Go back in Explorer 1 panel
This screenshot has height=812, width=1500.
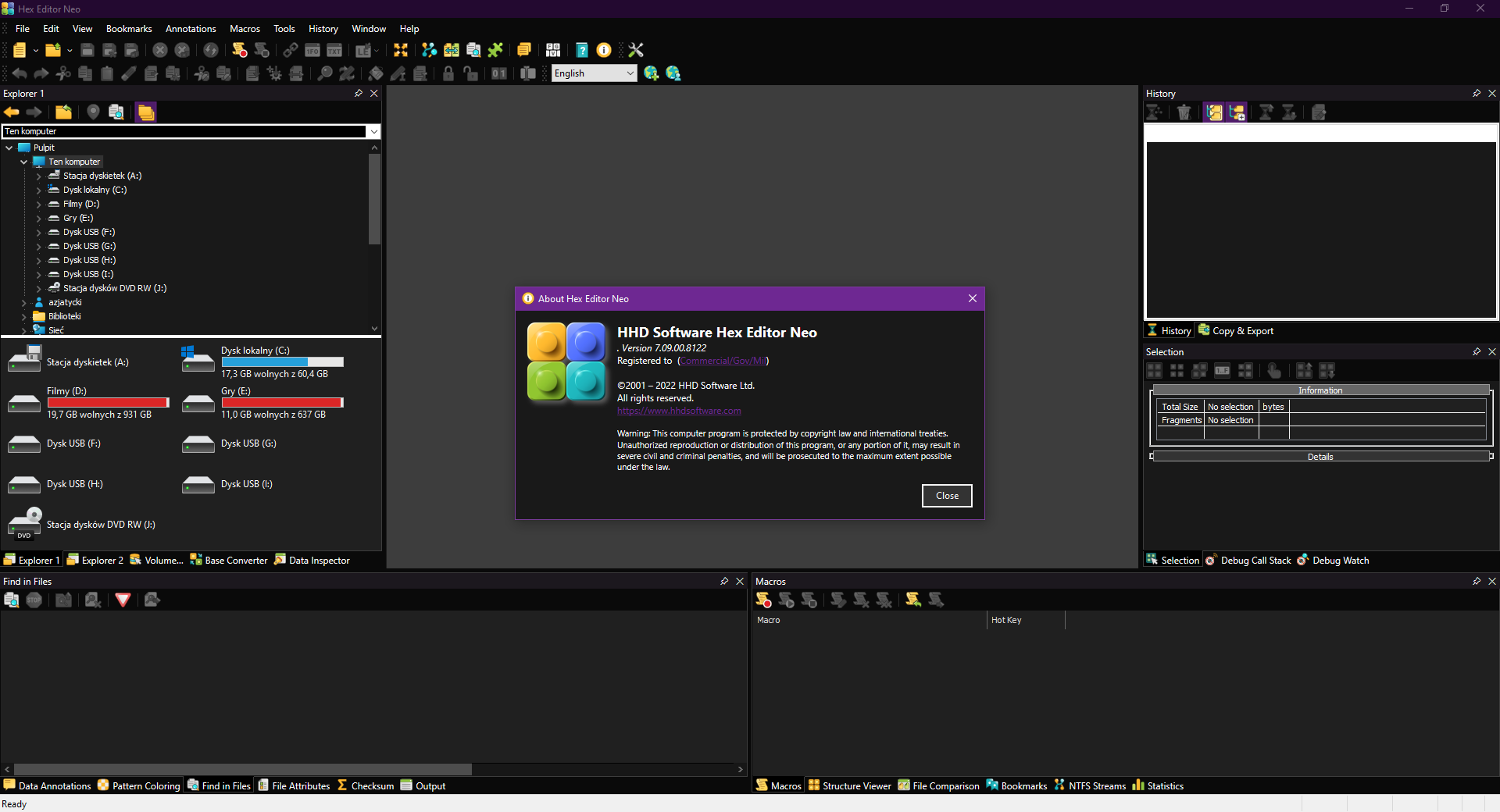12,112
